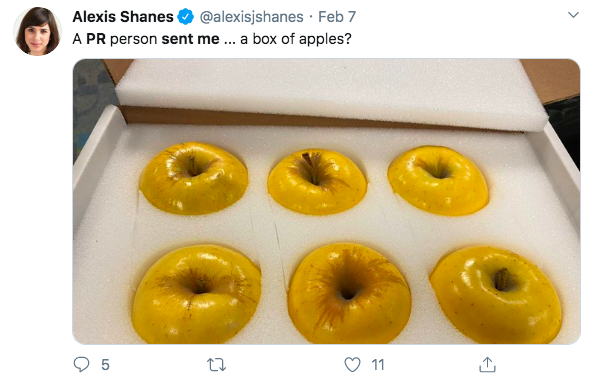Click the reply speech bubble icon

(81, 365)
